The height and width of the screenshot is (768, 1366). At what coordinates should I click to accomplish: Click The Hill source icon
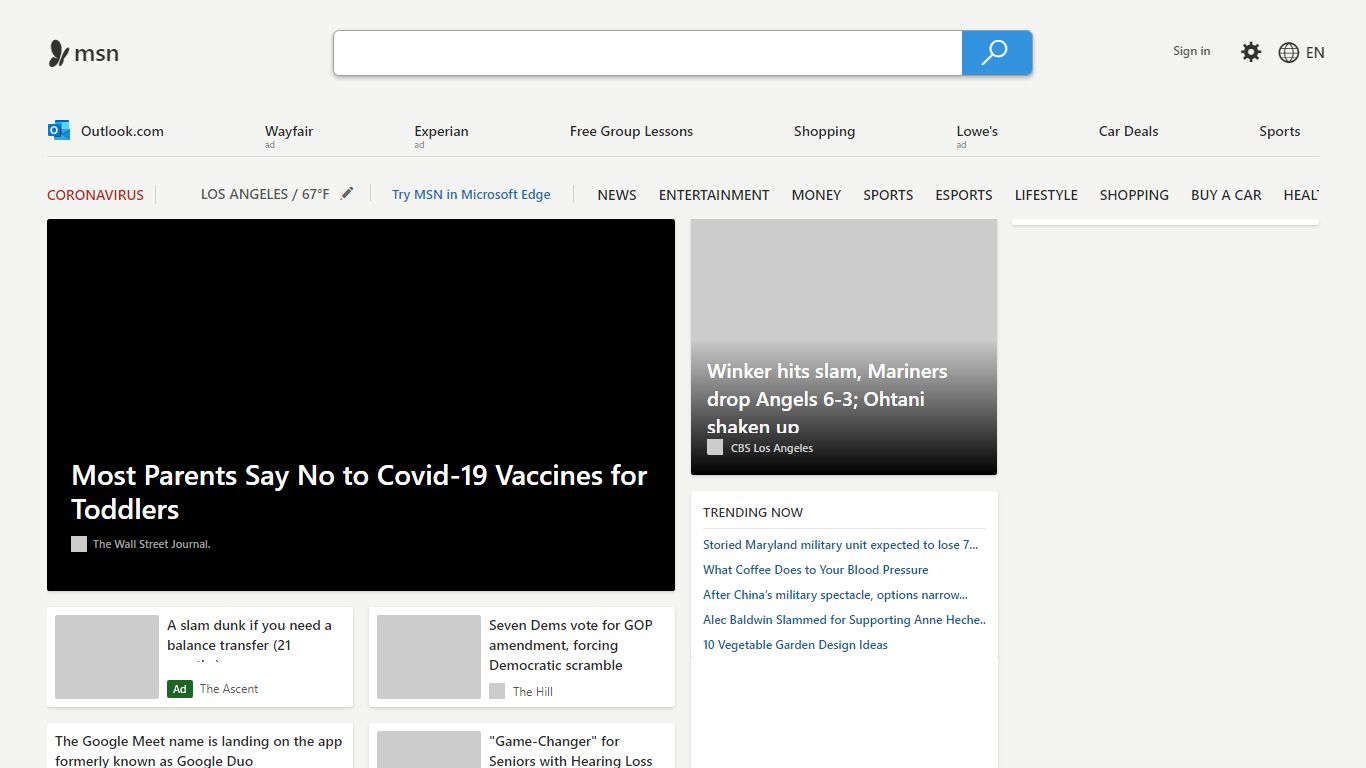point(497,691)
